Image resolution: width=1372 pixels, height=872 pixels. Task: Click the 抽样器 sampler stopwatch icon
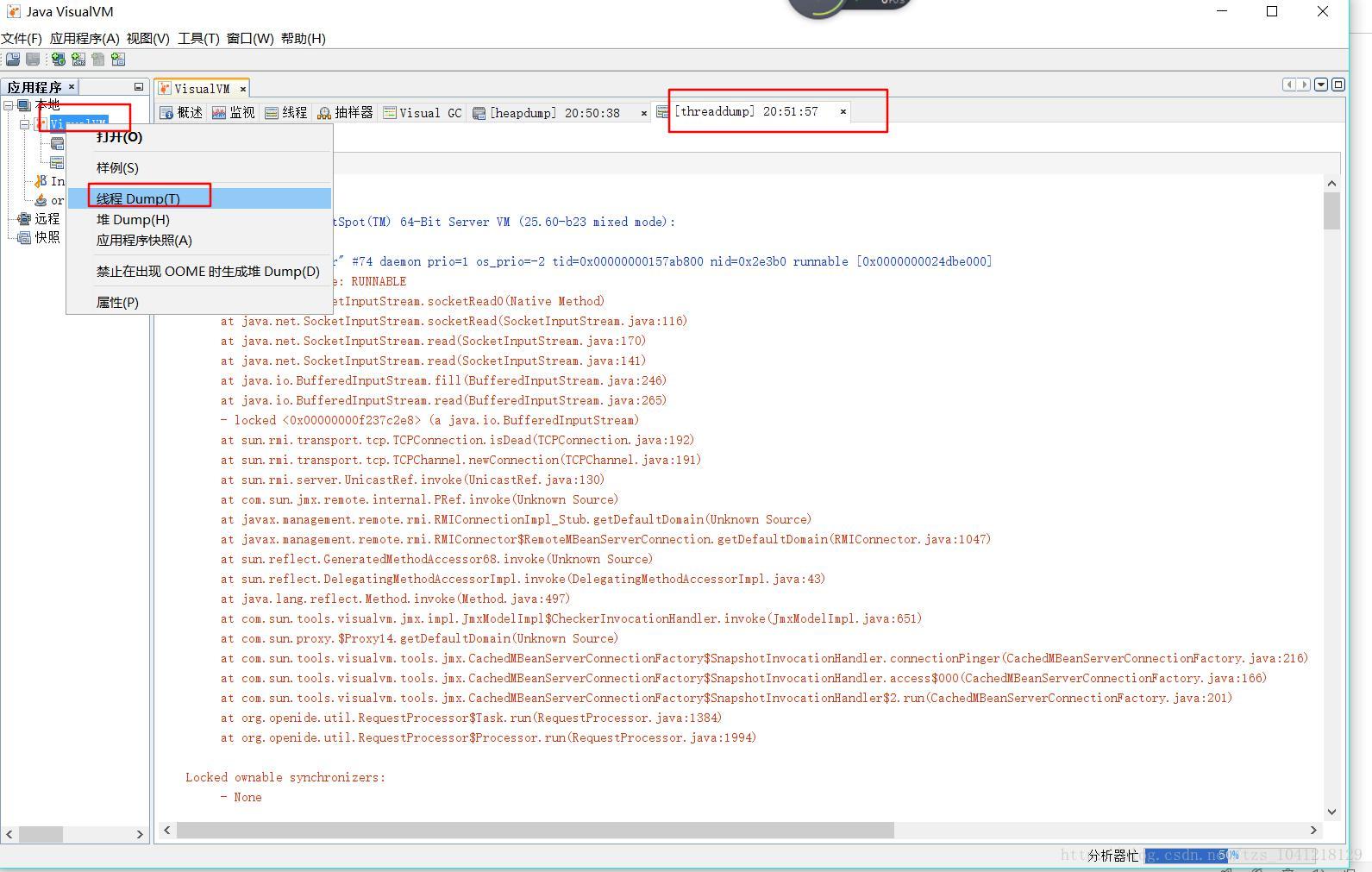[x=324, y=113]
